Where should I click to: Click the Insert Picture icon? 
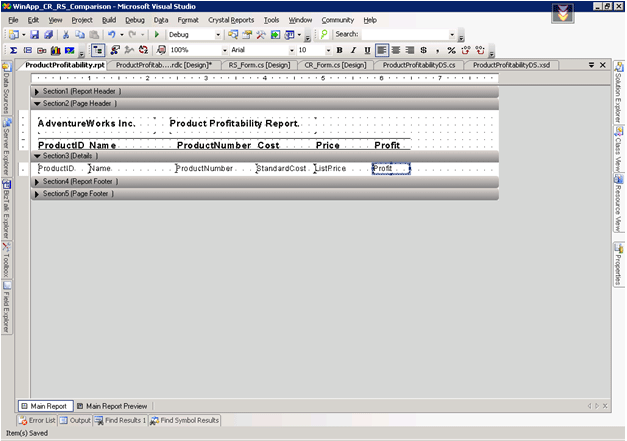point(70,50)
